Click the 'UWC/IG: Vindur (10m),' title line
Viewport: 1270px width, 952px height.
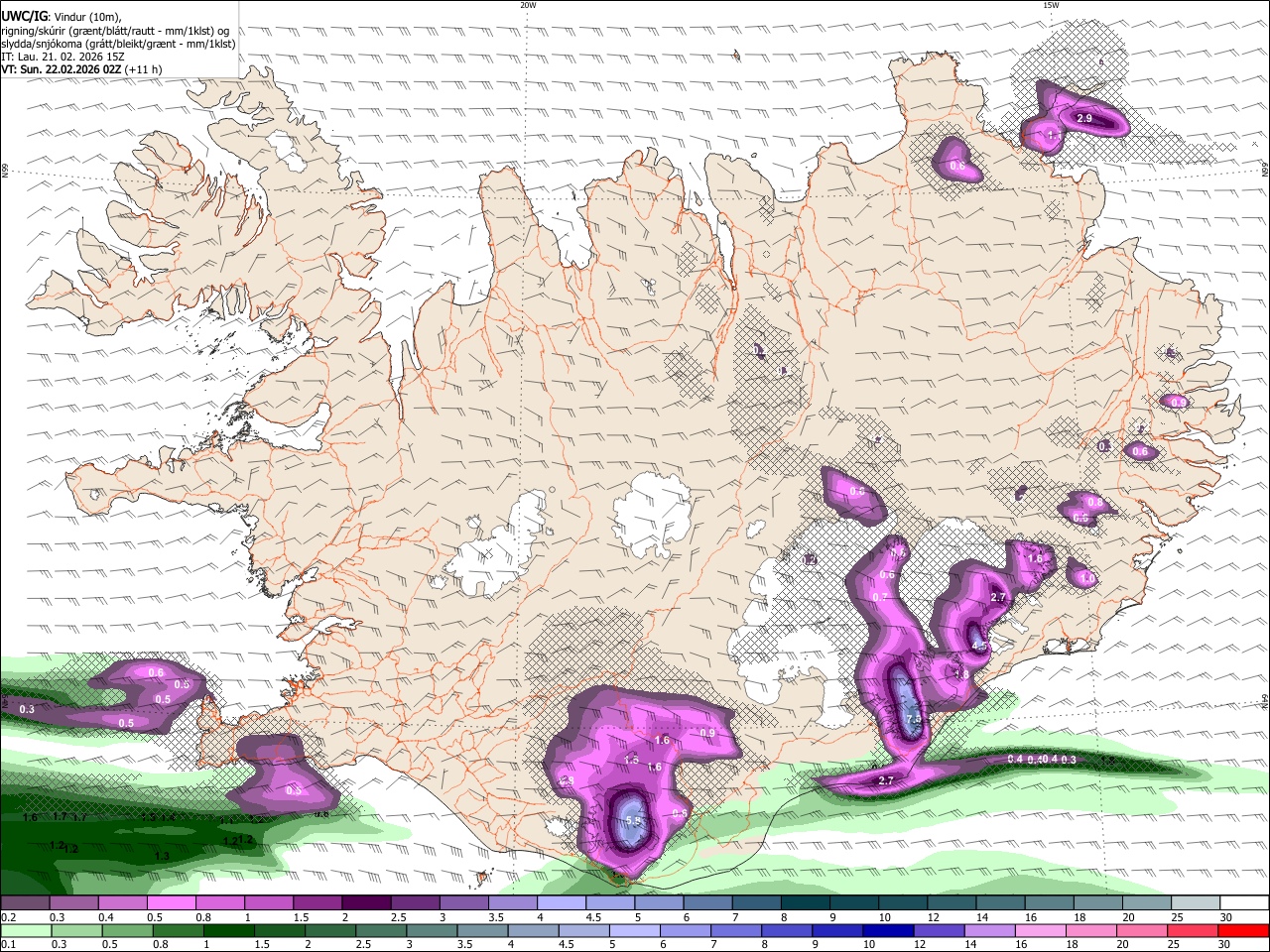coord(62,17)
